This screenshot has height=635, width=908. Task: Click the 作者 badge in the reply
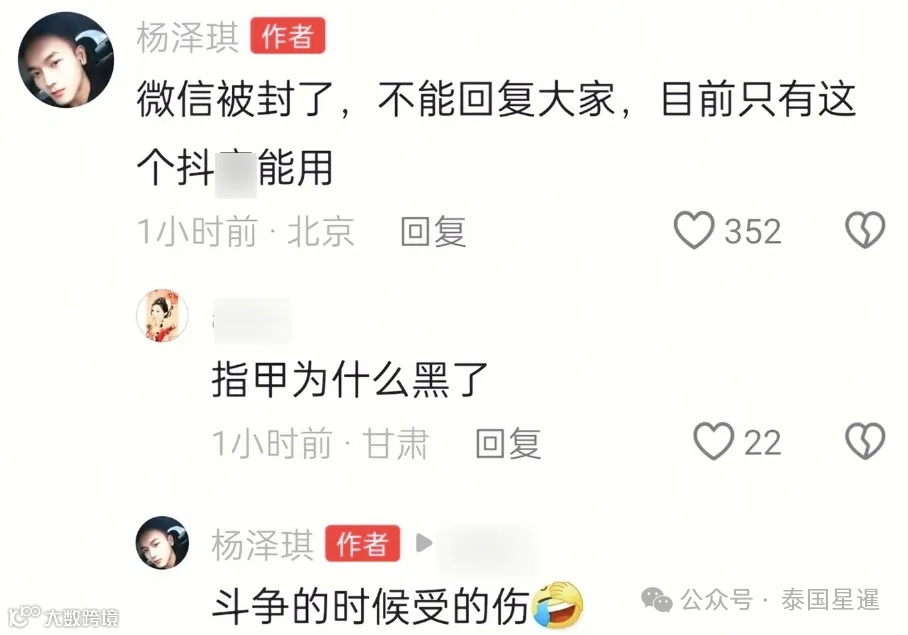[363, 544]
